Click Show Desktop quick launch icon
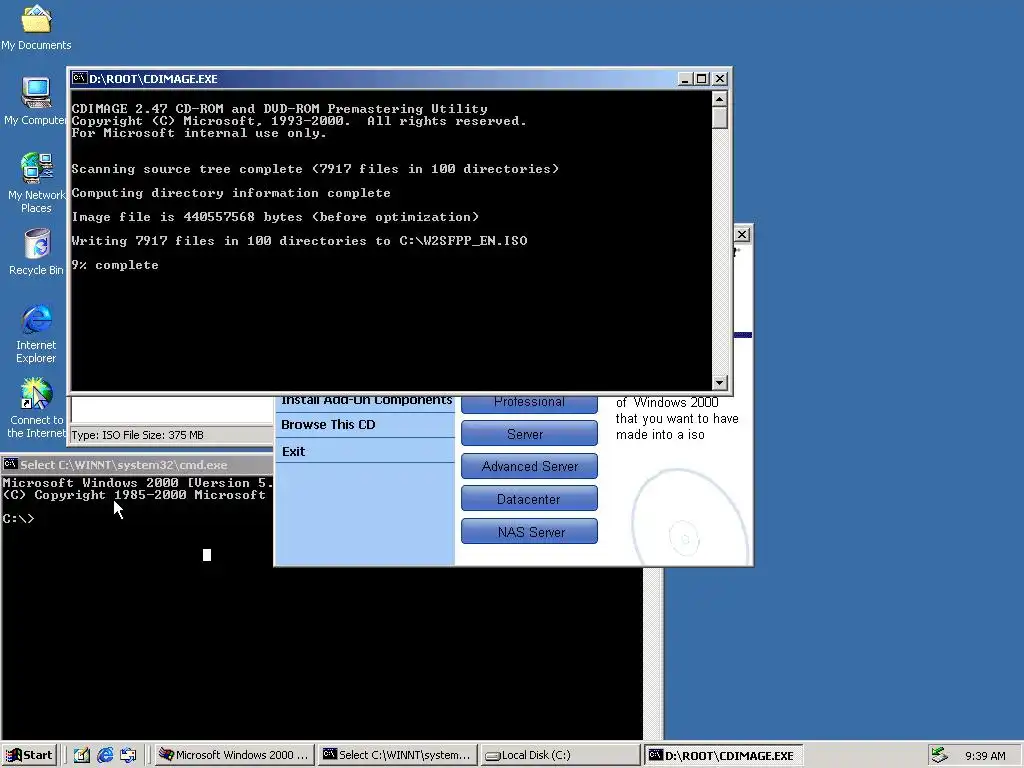Screen dimensions: 1024x768 (82, 756)
